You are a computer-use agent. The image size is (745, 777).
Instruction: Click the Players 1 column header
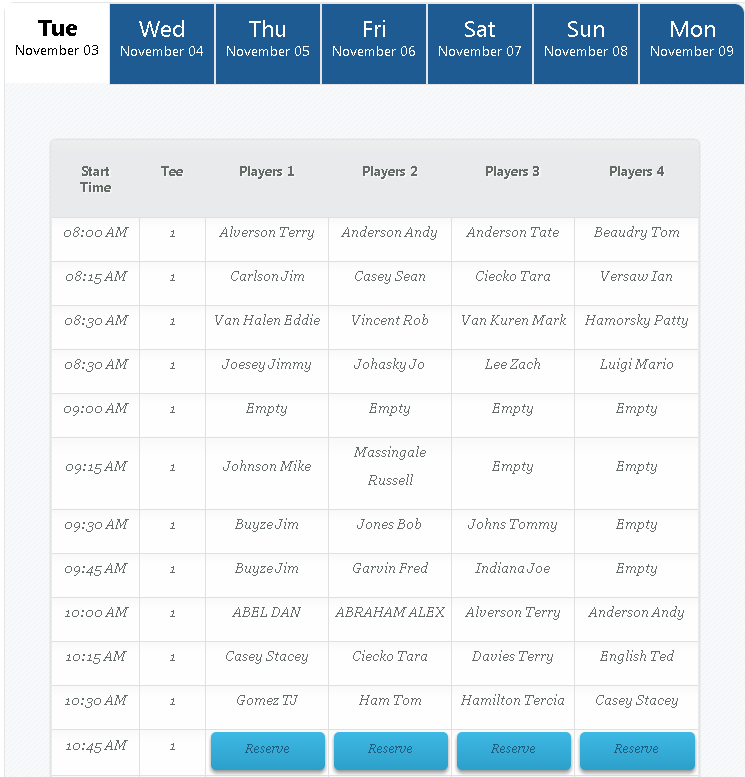click(x=267, y=171)
